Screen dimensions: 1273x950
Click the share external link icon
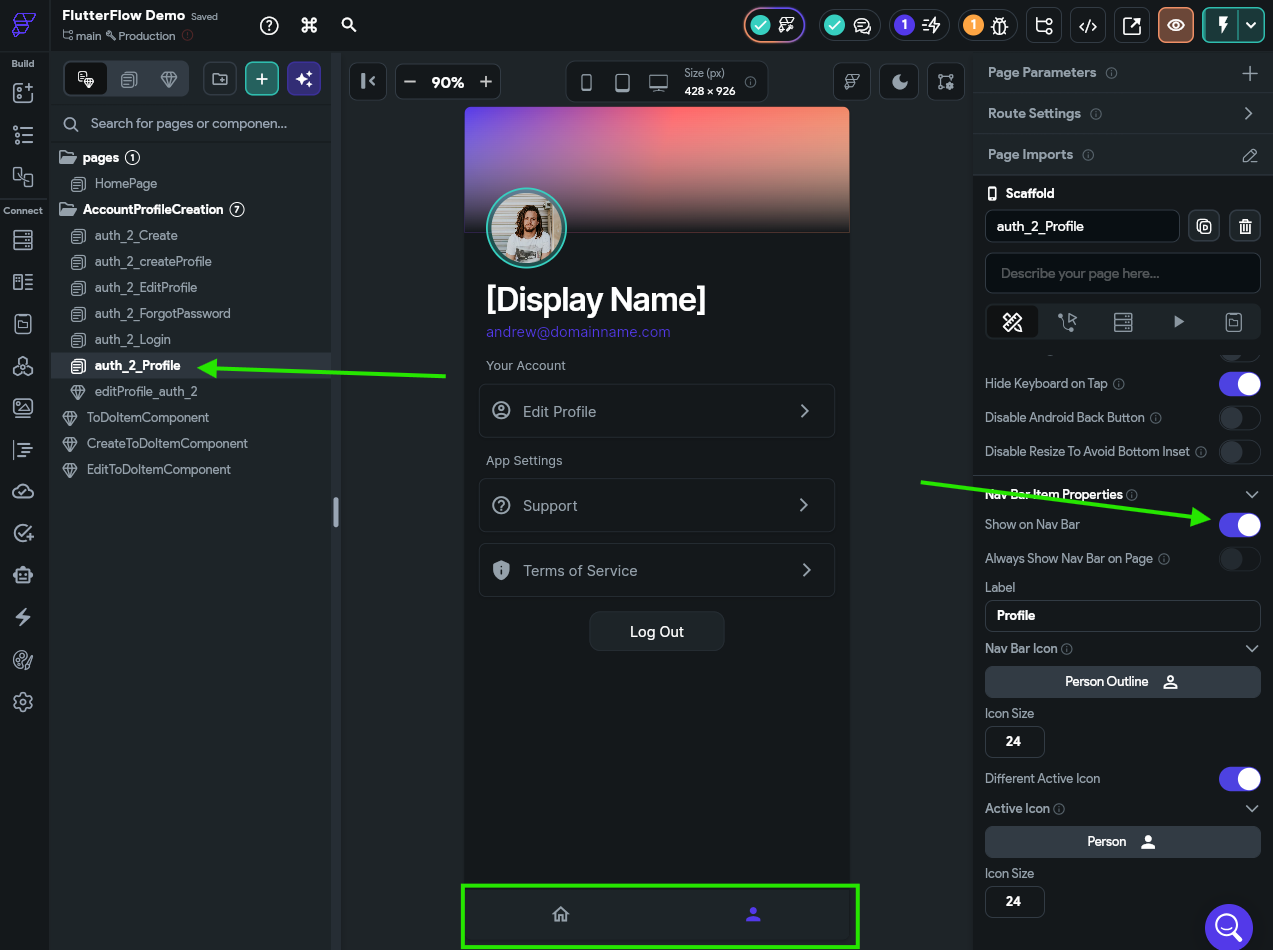1132,26
